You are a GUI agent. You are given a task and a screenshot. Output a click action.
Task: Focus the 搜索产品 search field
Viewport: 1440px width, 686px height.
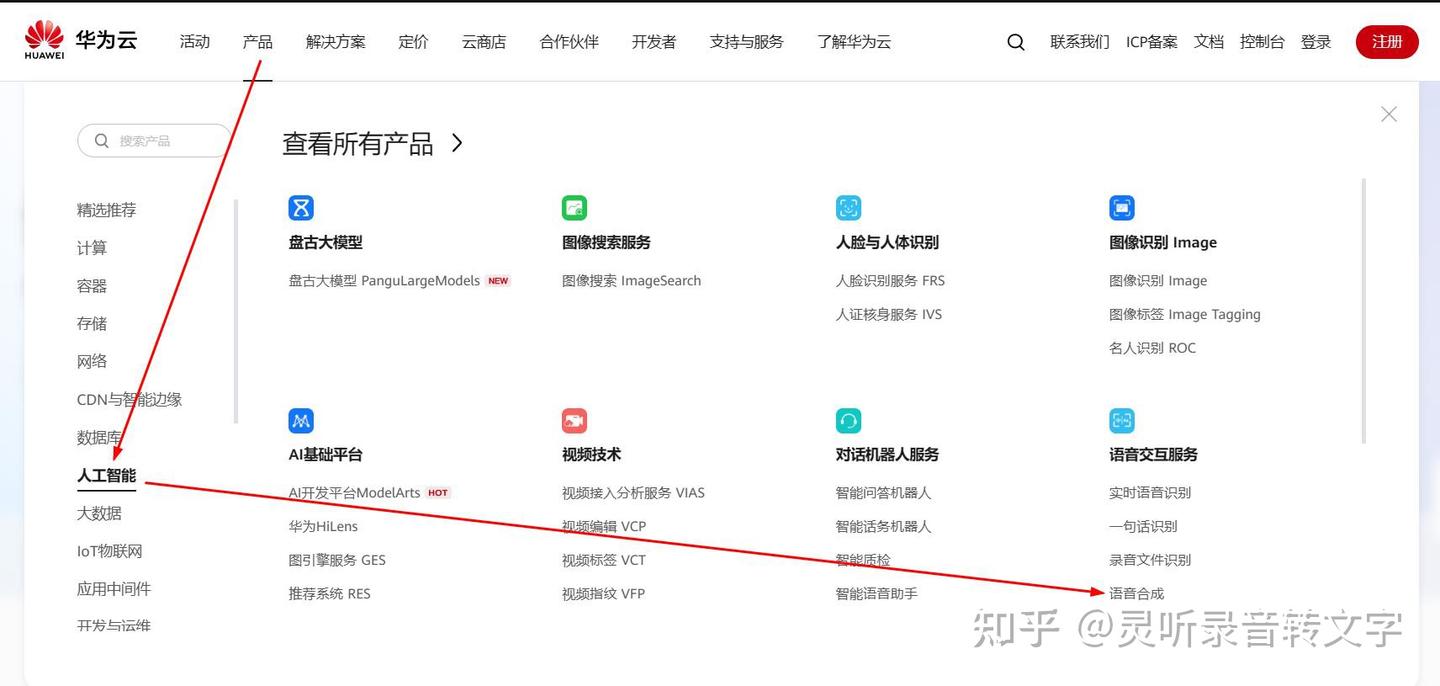coord(155,141)
